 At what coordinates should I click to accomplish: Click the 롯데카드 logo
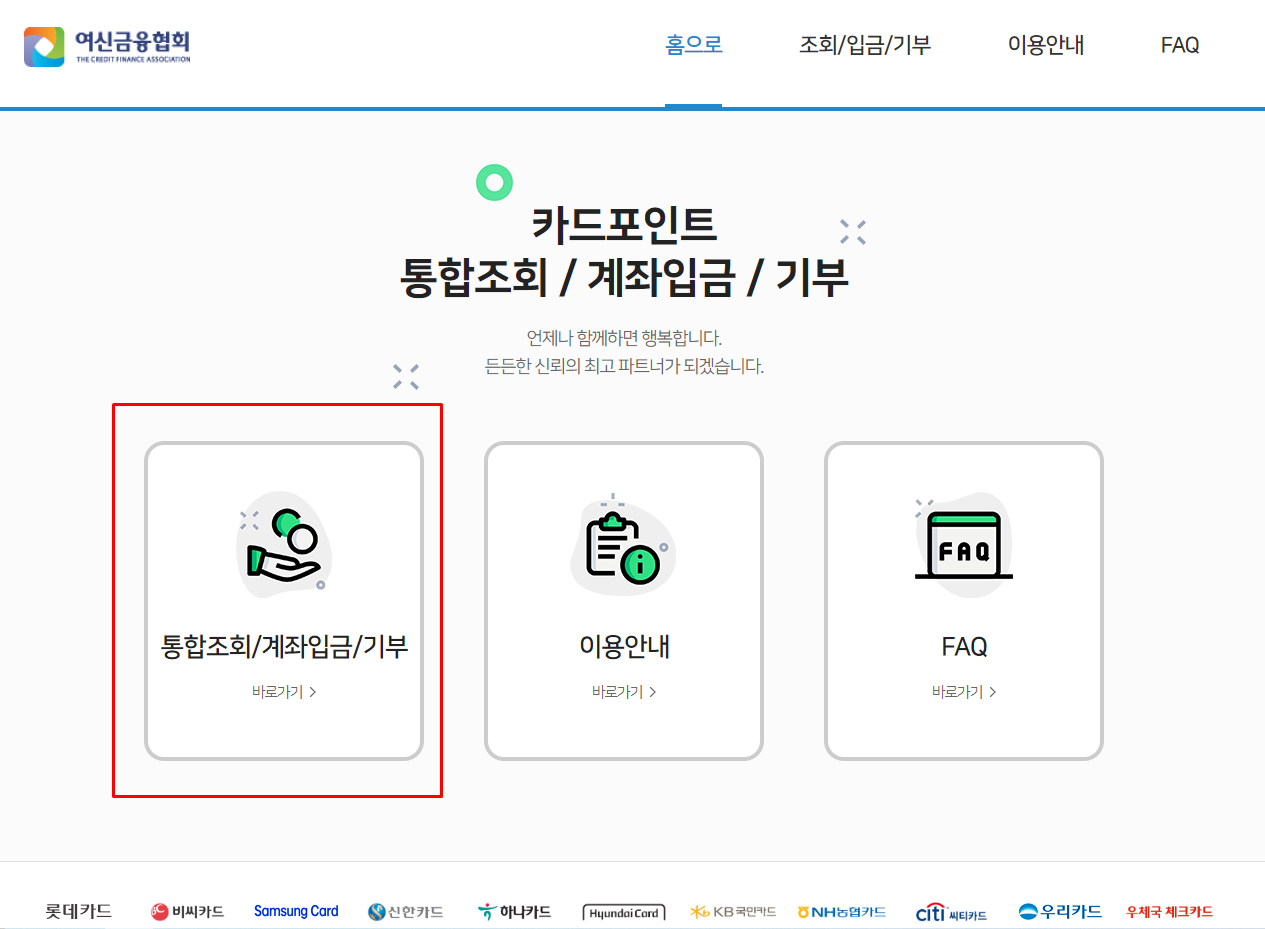(x=78, y=911)
